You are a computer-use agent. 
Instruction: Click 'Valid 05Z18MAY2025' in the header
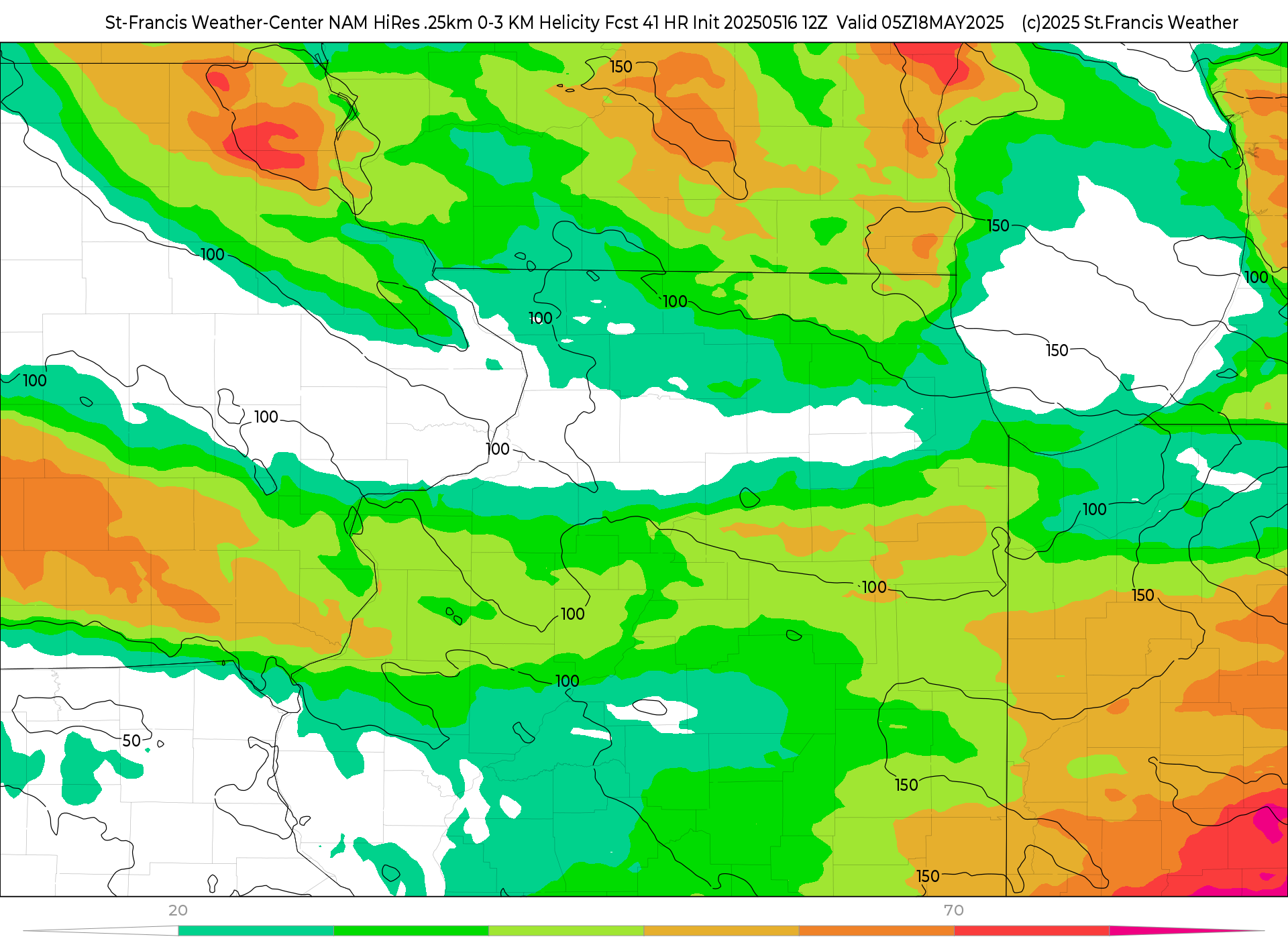920,23
